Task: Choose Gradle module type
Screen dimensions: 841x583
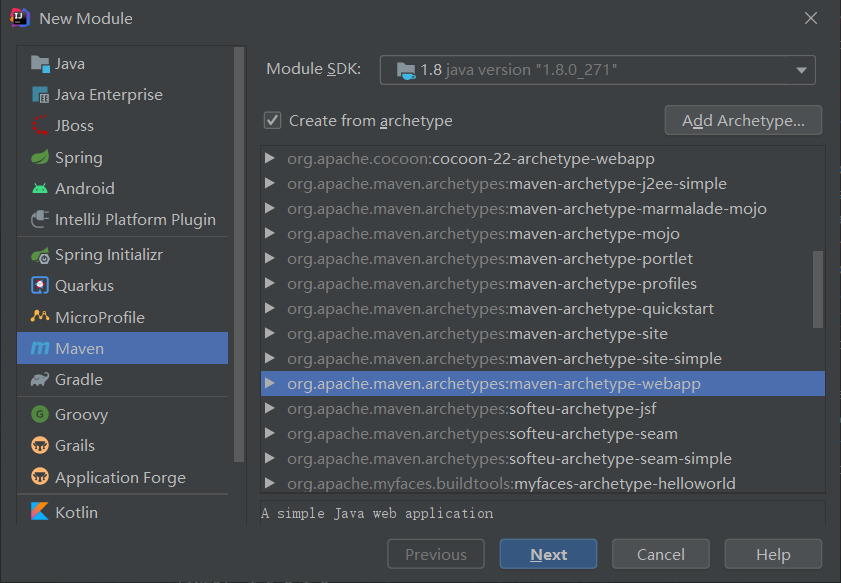Action: (x=122, y=380)
